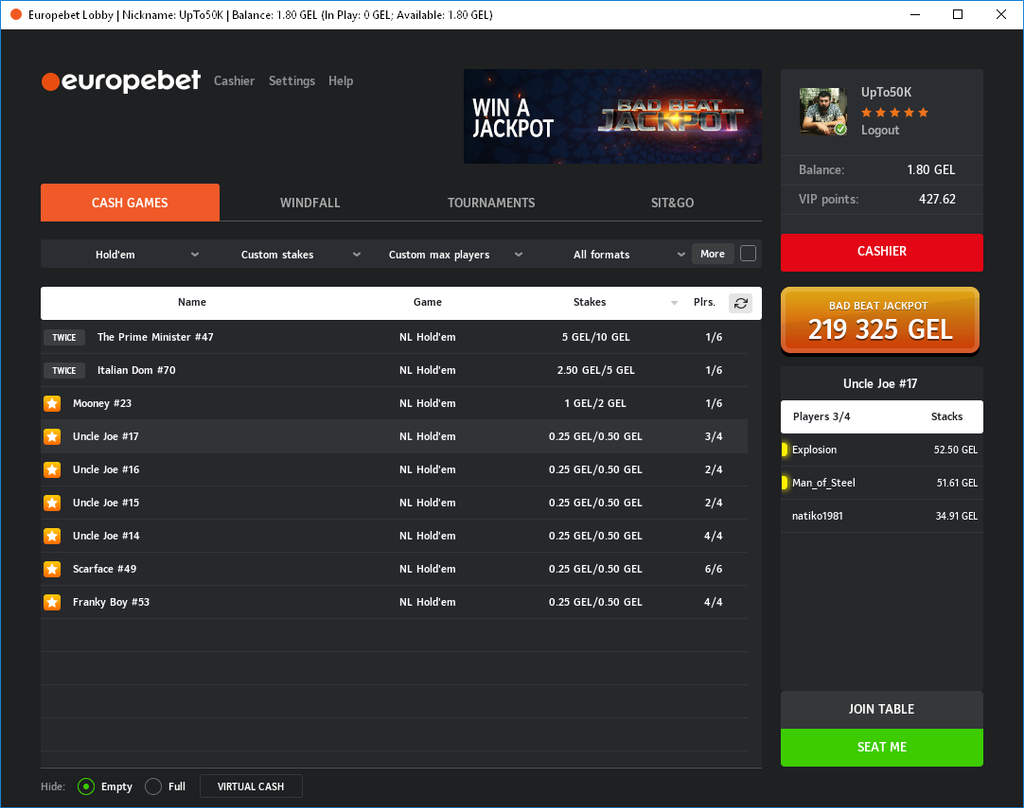
Task: Click the UpTo50K profile avatar
Action: (x=823, y=111)
